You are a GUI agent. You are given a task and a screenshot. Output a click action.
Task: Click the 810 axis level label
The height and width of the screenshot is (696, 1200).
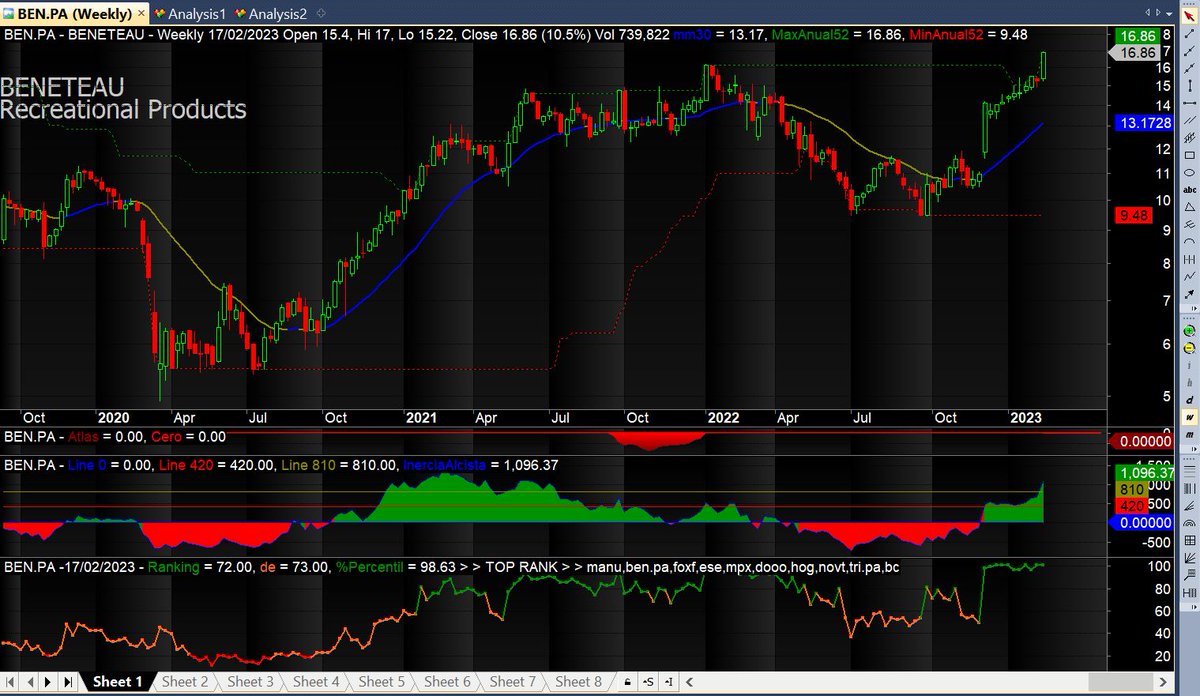click(x=1132, y=490)
